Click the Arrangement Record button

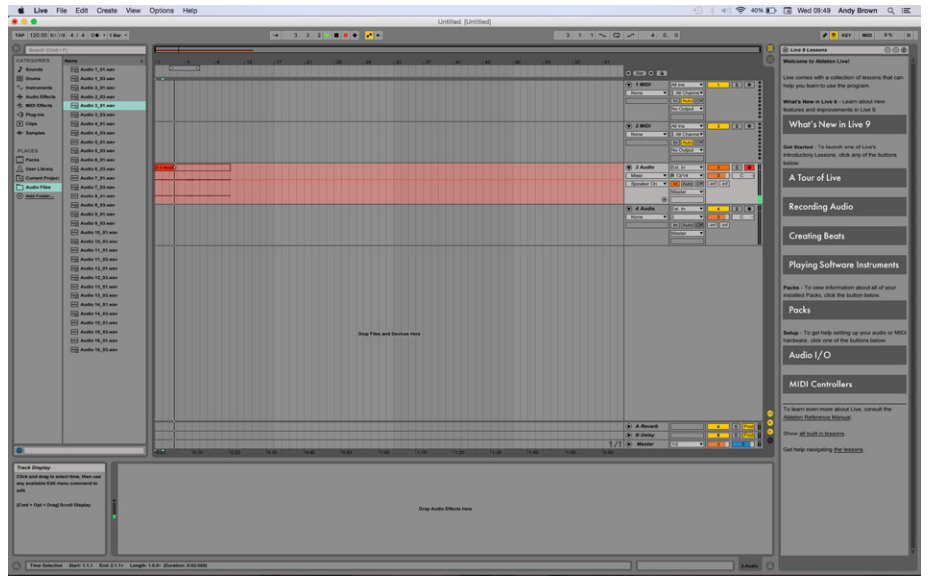(x=345, y=35)
